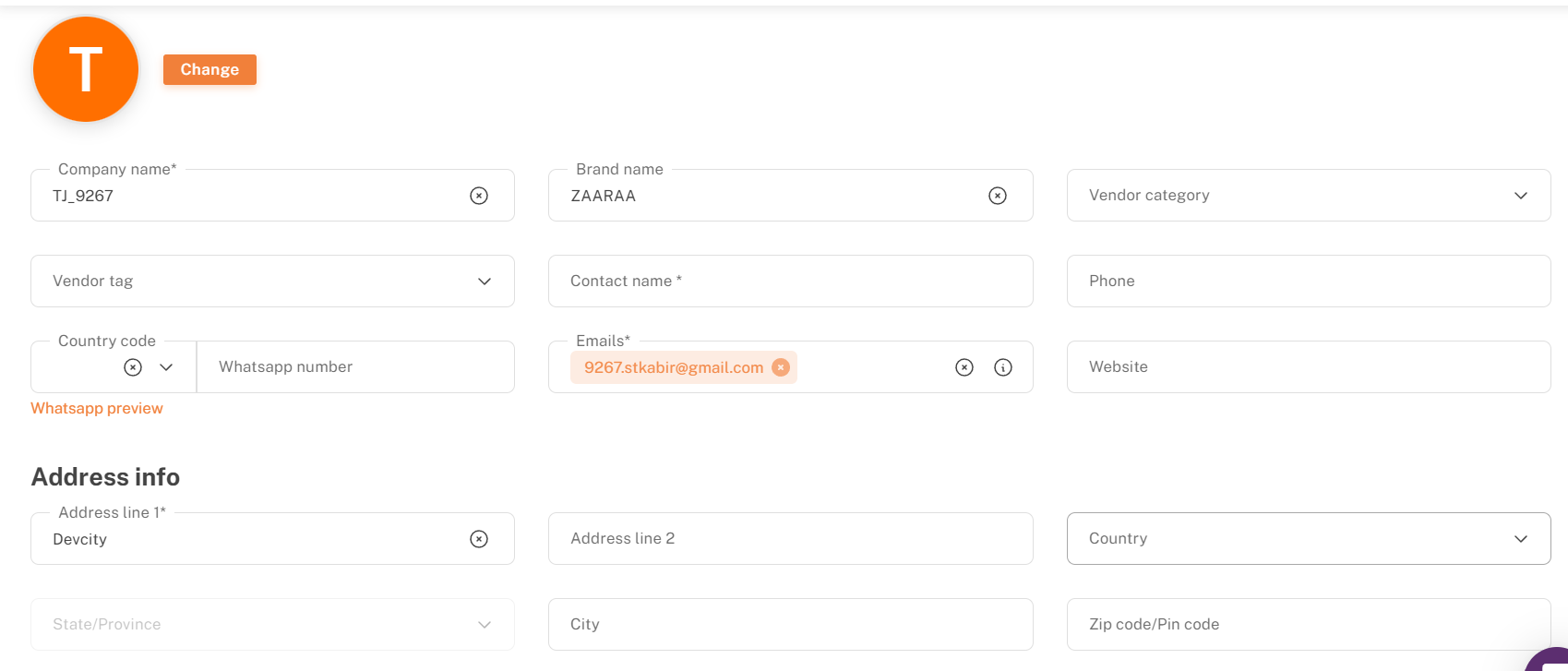Click the Zip code/Pin code field

[x=1309, y=624]
